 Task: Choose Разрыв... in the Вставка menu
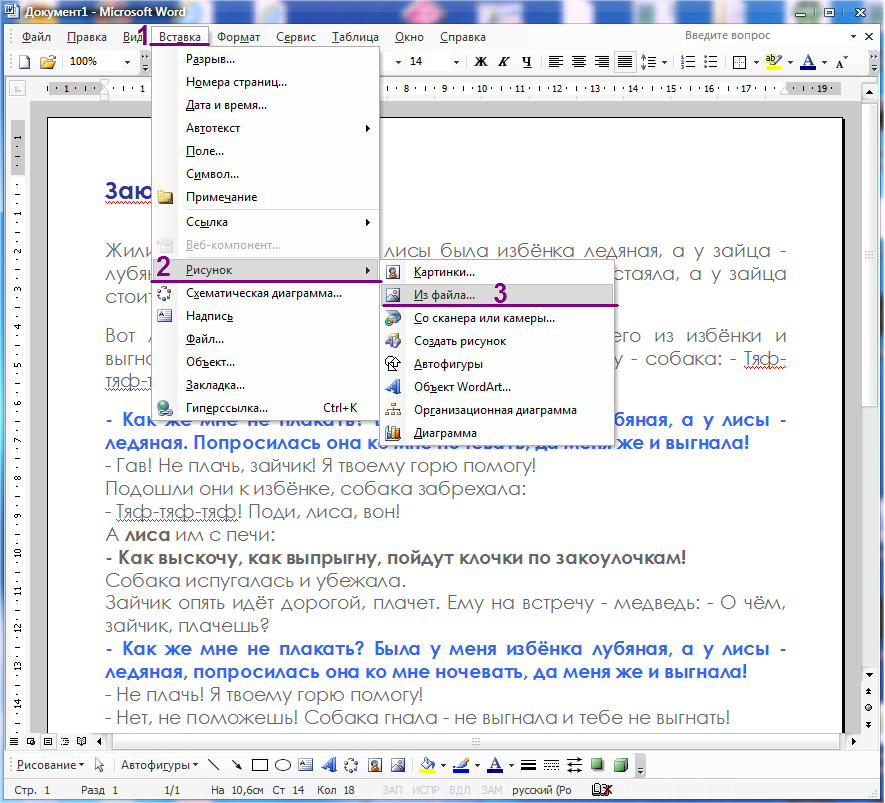265,59
